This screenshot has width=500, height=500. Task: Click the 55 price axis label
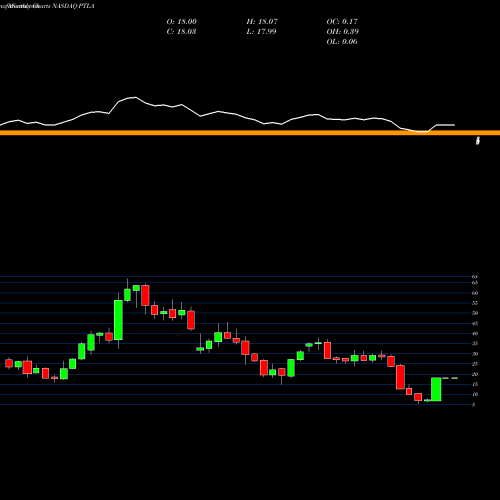(x=475, y=303)
